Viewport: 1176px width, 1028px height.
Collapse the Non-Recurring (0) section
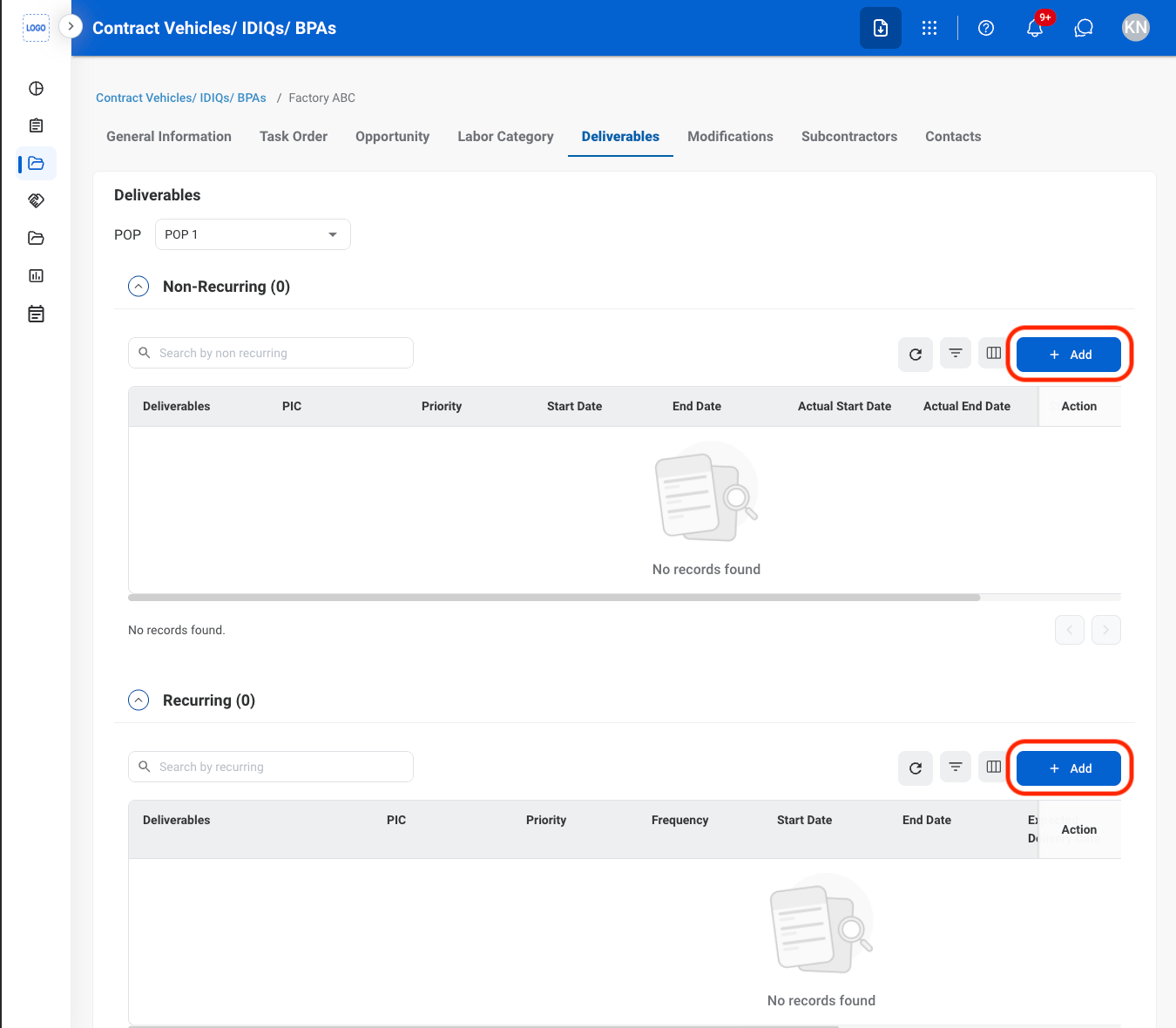pyautogui.click(x=139, y=287)
